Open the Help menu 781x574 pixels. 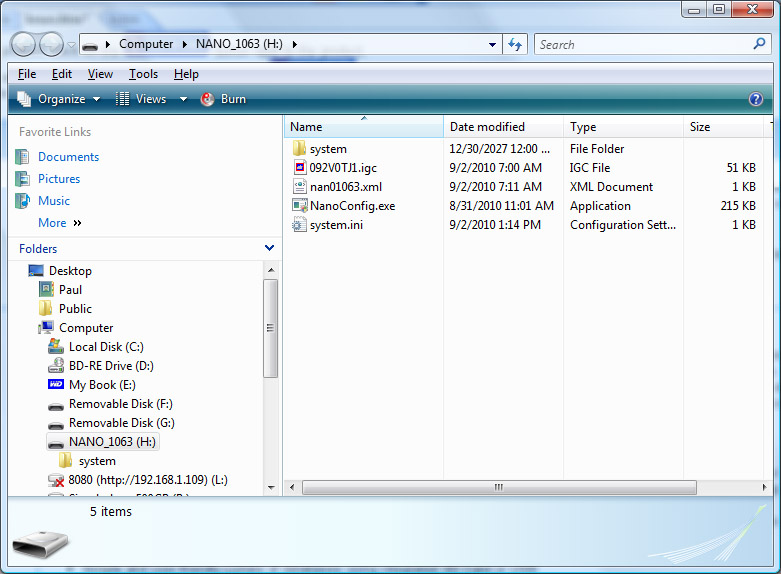186,74
